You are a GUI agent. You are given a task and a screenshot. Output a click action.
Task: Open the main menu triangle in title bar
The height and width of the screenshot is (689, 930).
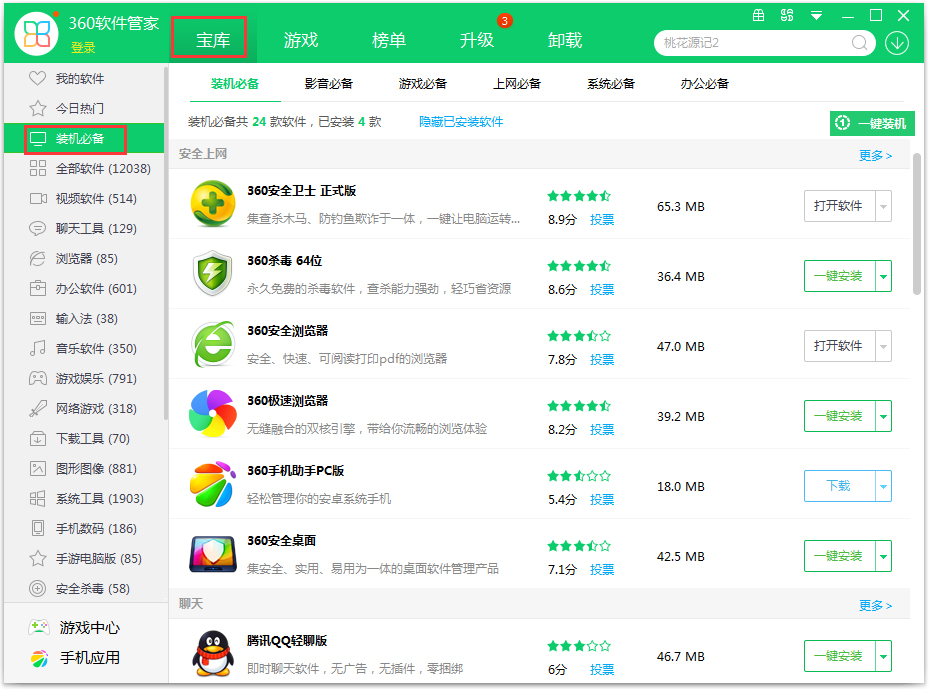(x=817, y=16)
